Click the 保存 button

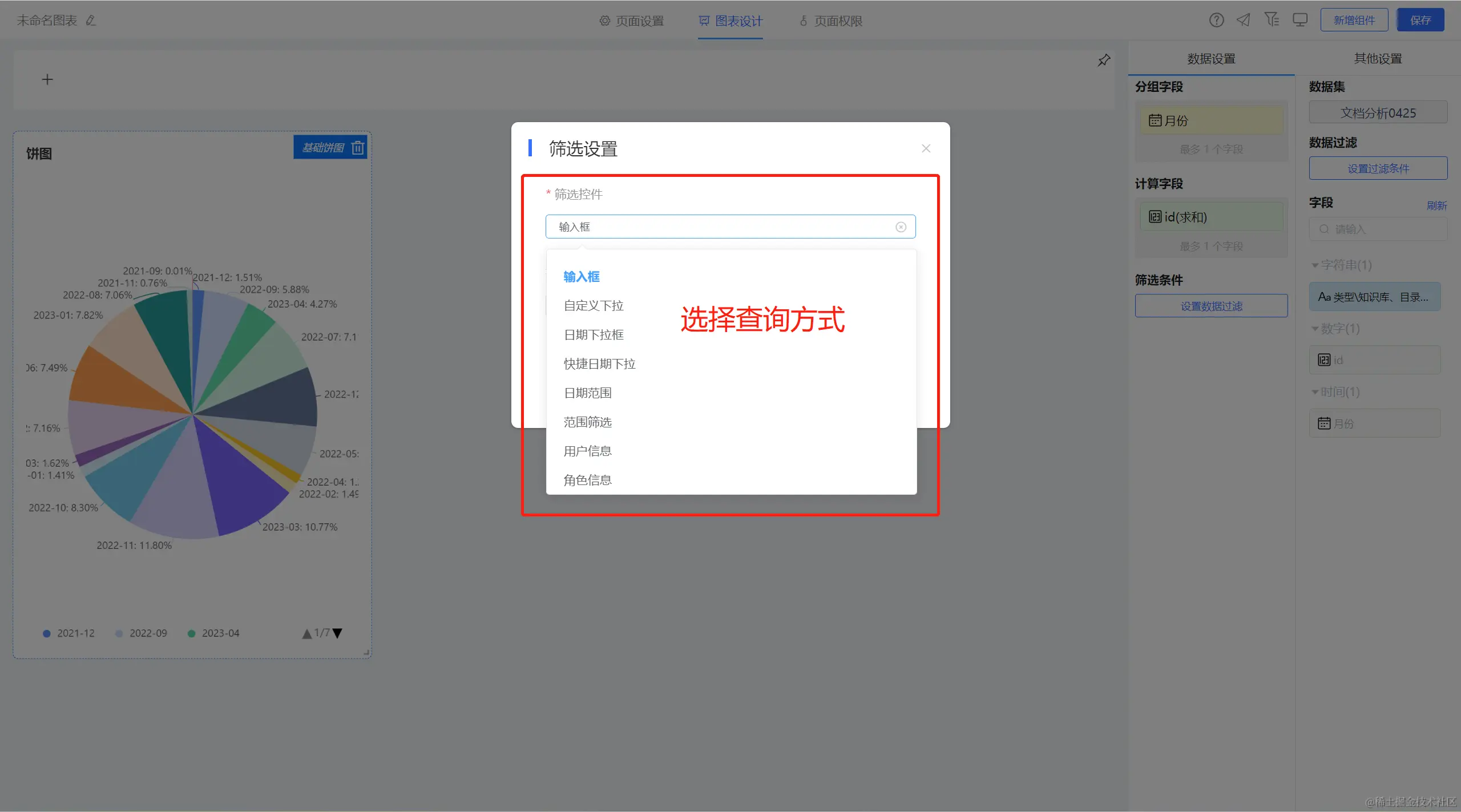click(x=1420, y=21)
